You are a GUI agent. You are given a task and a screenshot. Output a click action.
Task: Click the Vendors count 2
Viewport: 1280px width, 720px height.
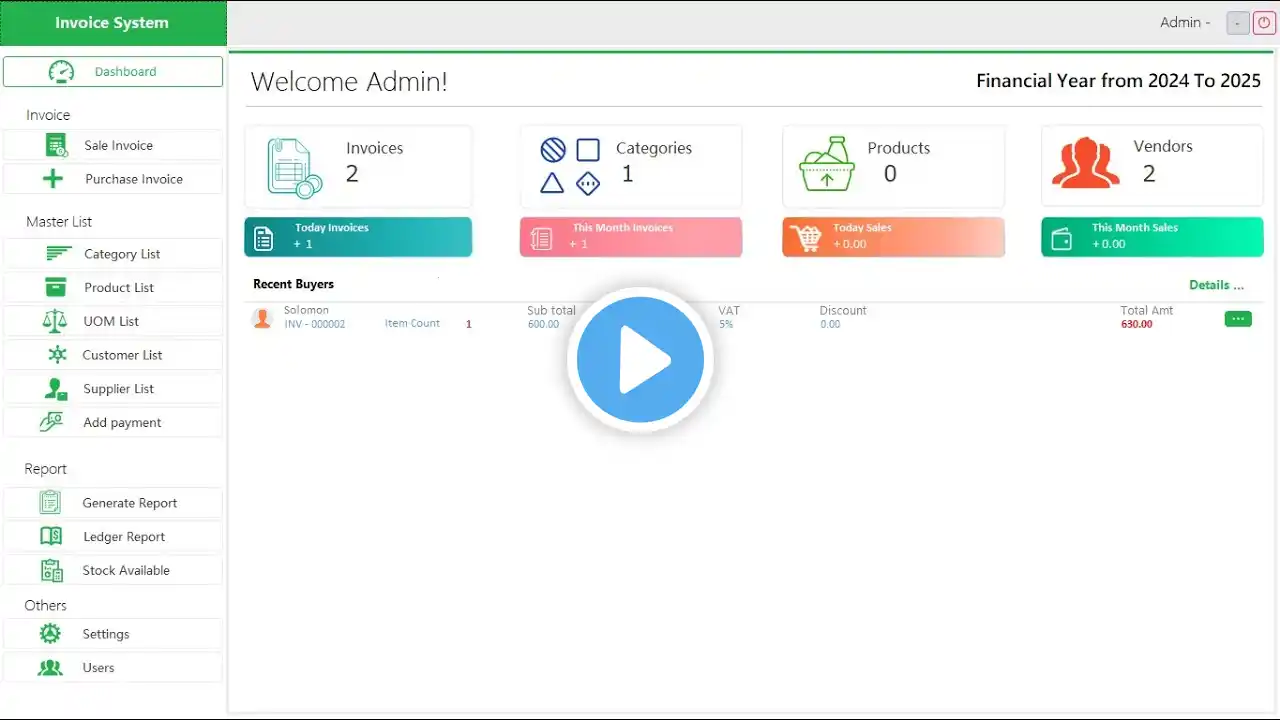tap(1149, 174)
